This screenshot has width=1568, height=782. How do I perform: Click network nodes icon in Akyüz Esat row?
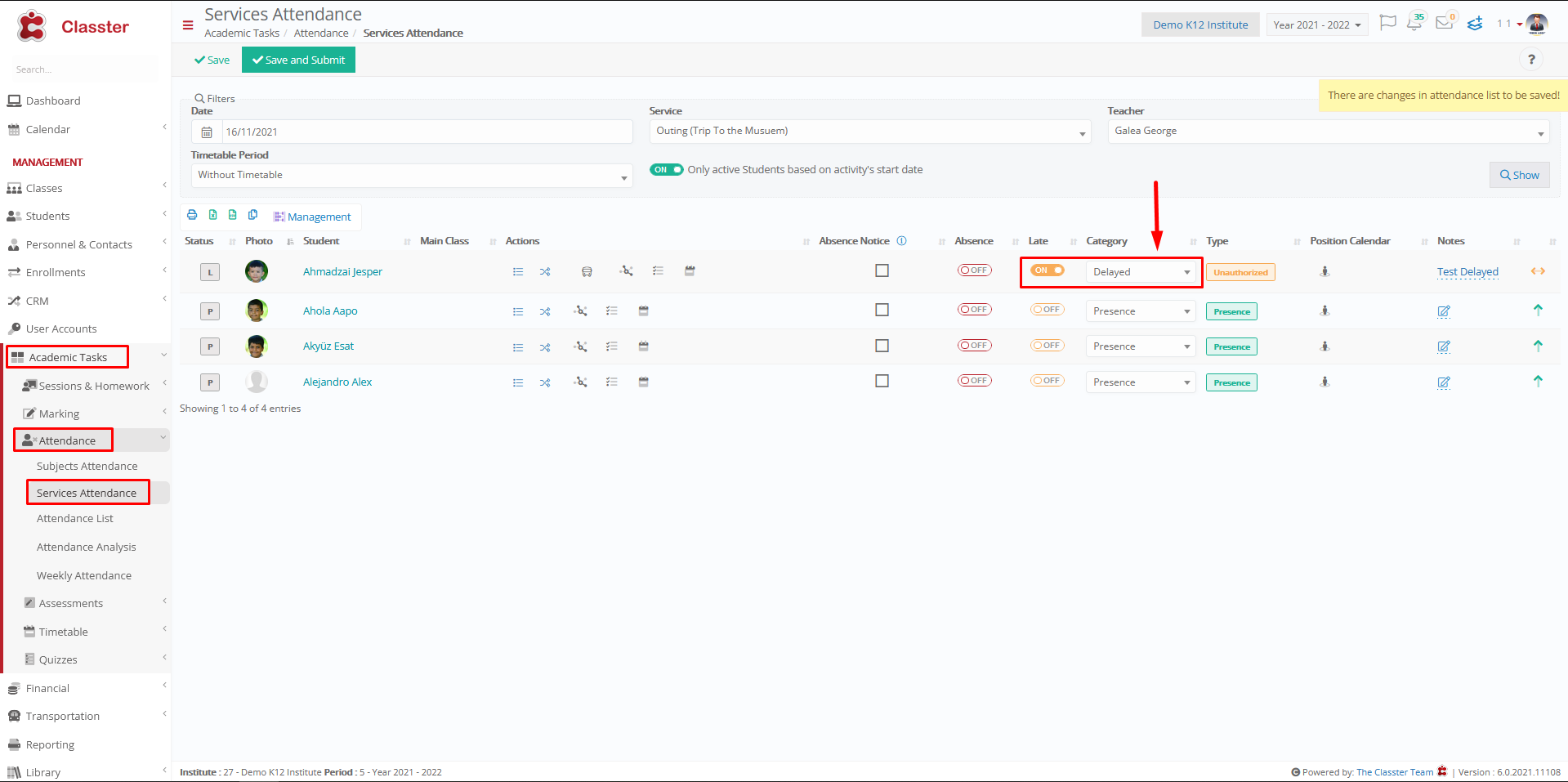click(x=580, y=346)
